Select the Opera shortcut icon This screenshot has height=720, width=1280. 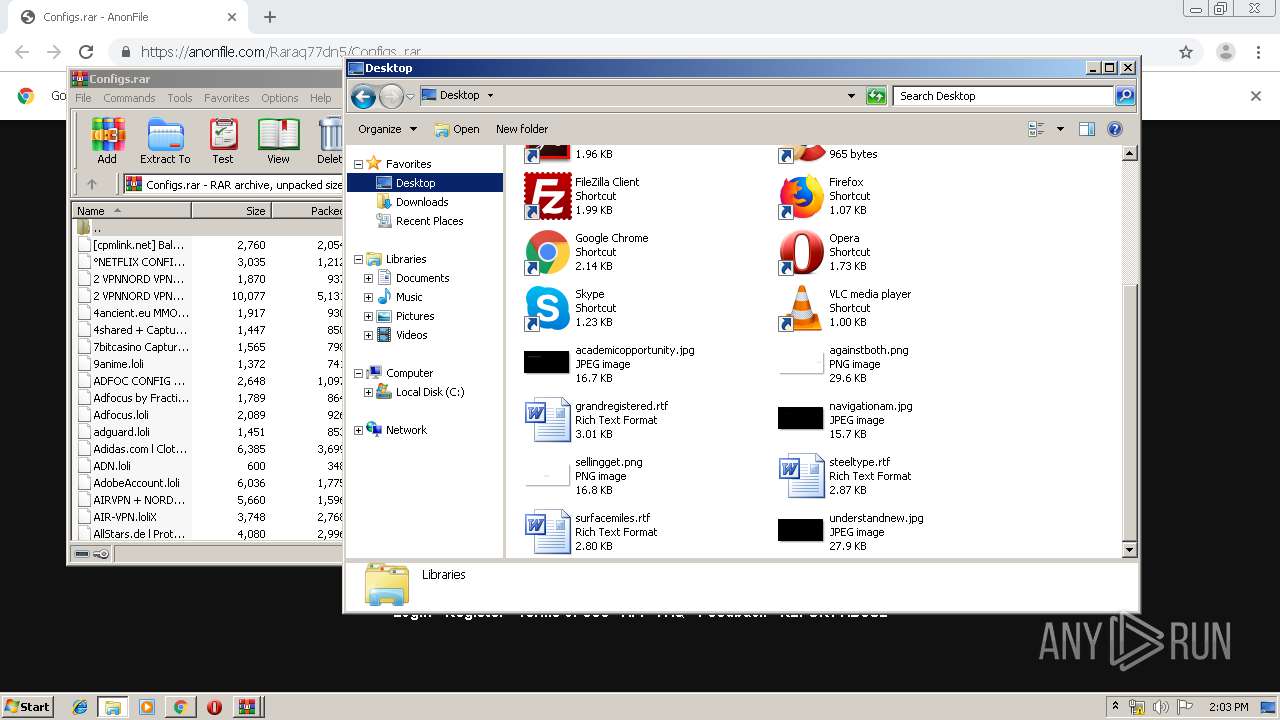click(801, 252)
